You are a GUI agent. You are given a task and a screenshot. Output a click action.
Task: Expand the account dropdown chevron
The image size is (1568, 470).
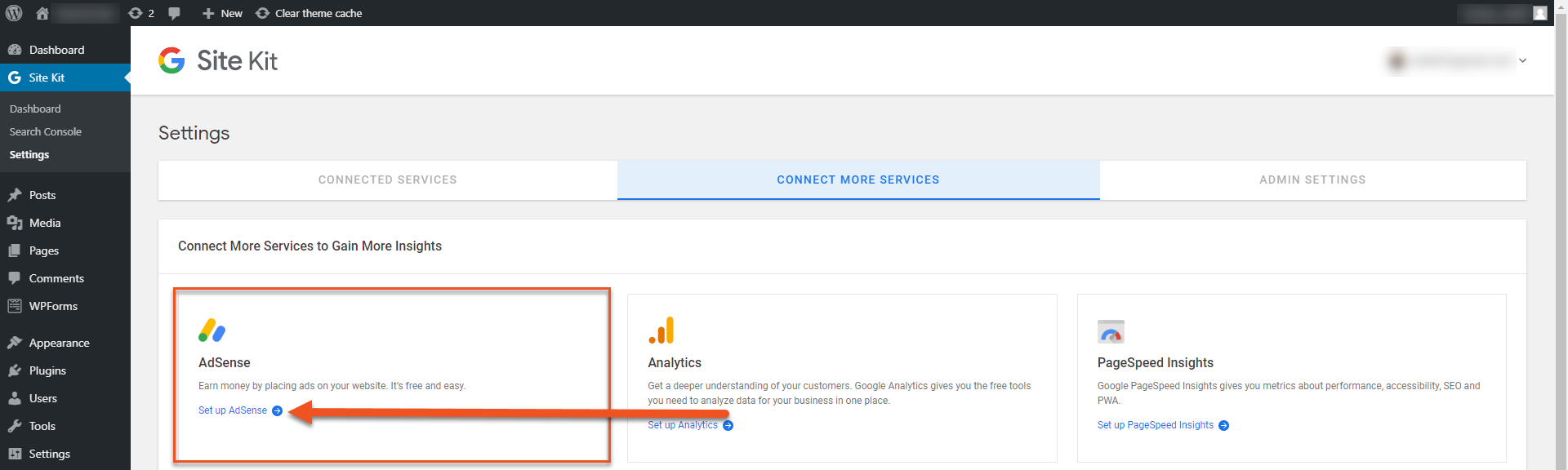point(1522,60)
